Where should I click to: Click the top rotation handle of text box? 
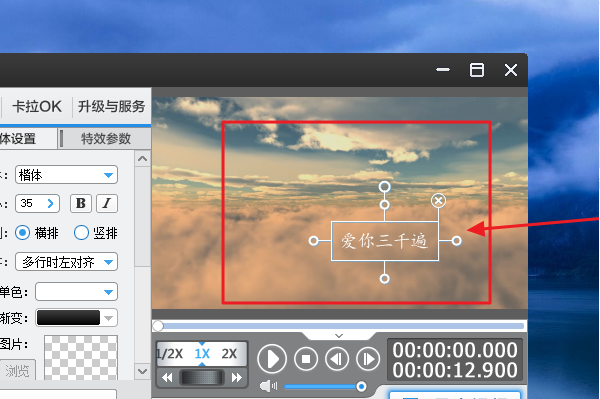(x=385, y=187)
